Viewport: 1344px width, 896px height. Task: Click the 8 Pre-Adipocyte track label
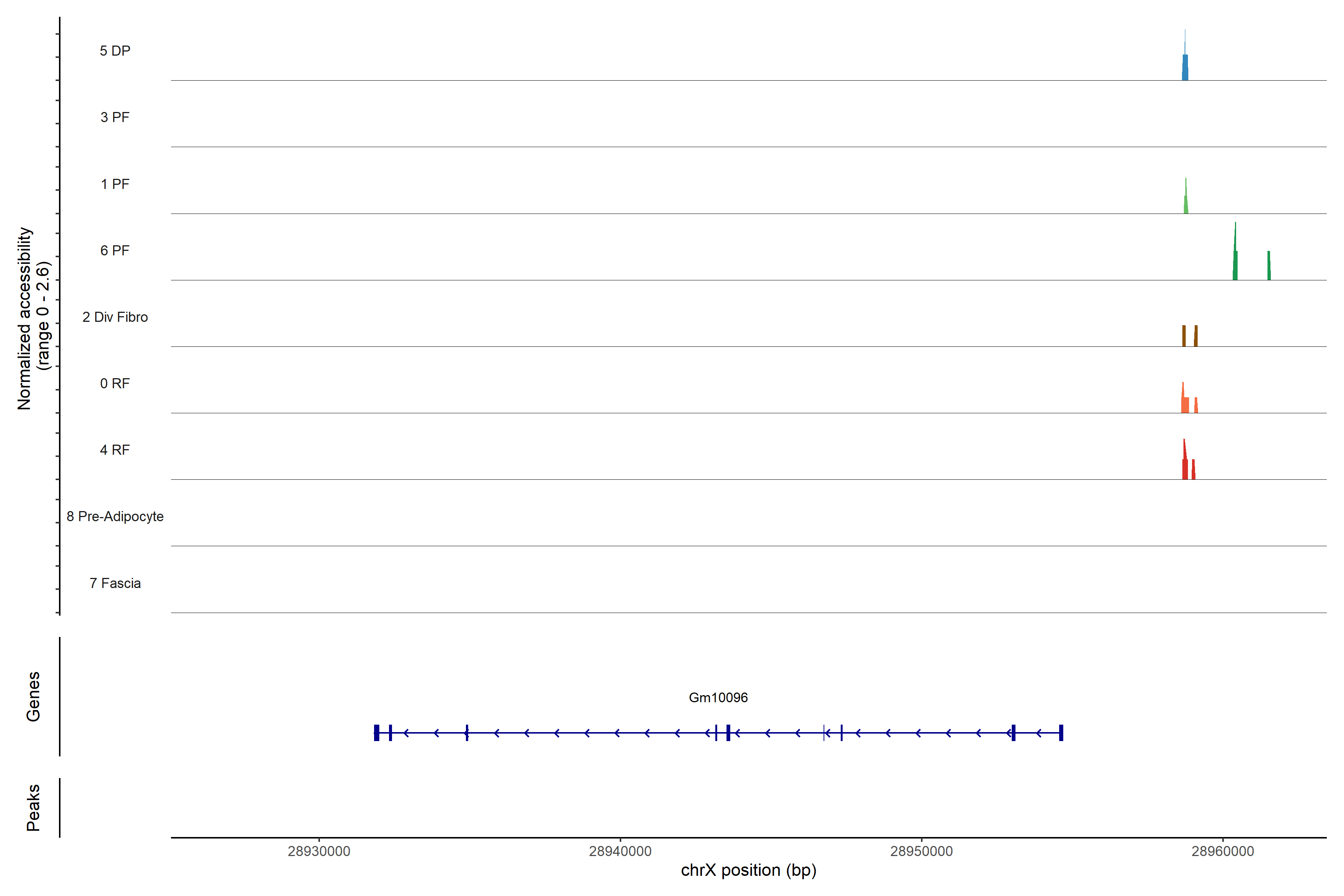[115, 517]
